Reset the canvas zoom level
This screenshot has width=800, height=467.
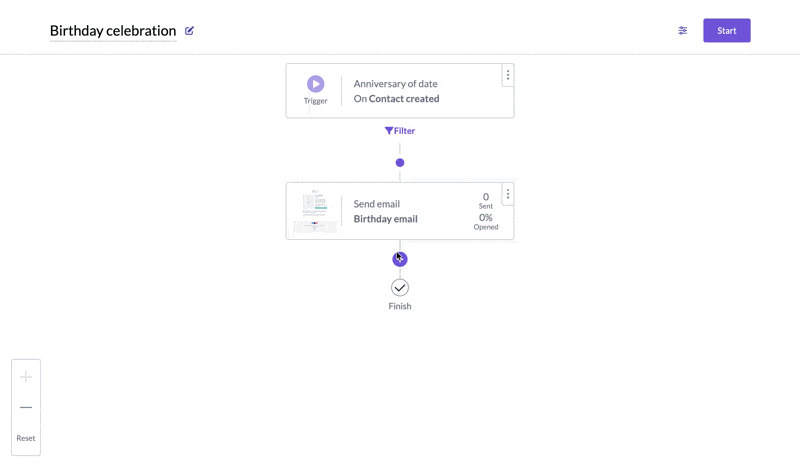pos(26,438)
